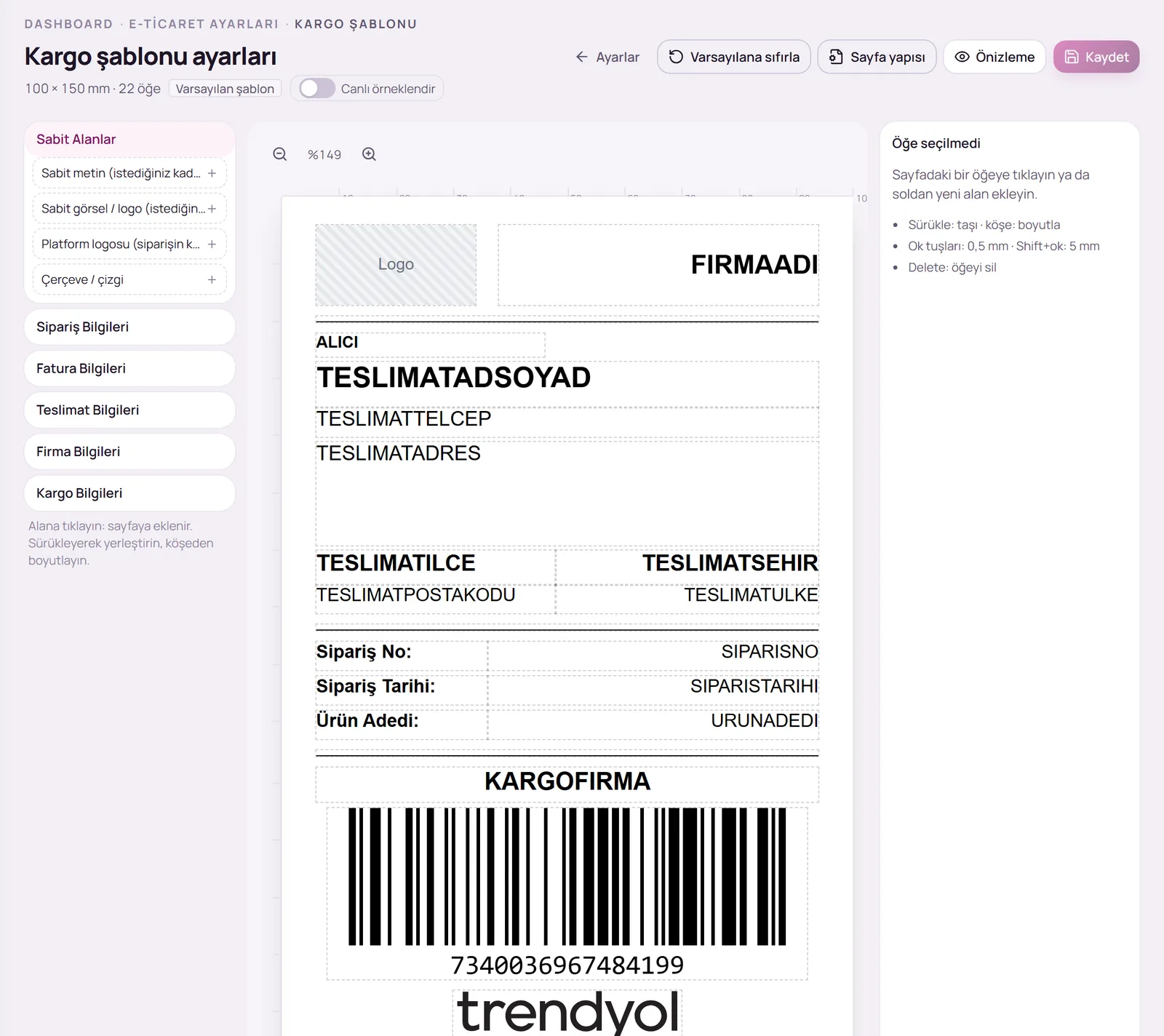This screenshot has width=1164, height=1036.
Task: Select the trendyol platform logo
Action: tap(567, 1011)
